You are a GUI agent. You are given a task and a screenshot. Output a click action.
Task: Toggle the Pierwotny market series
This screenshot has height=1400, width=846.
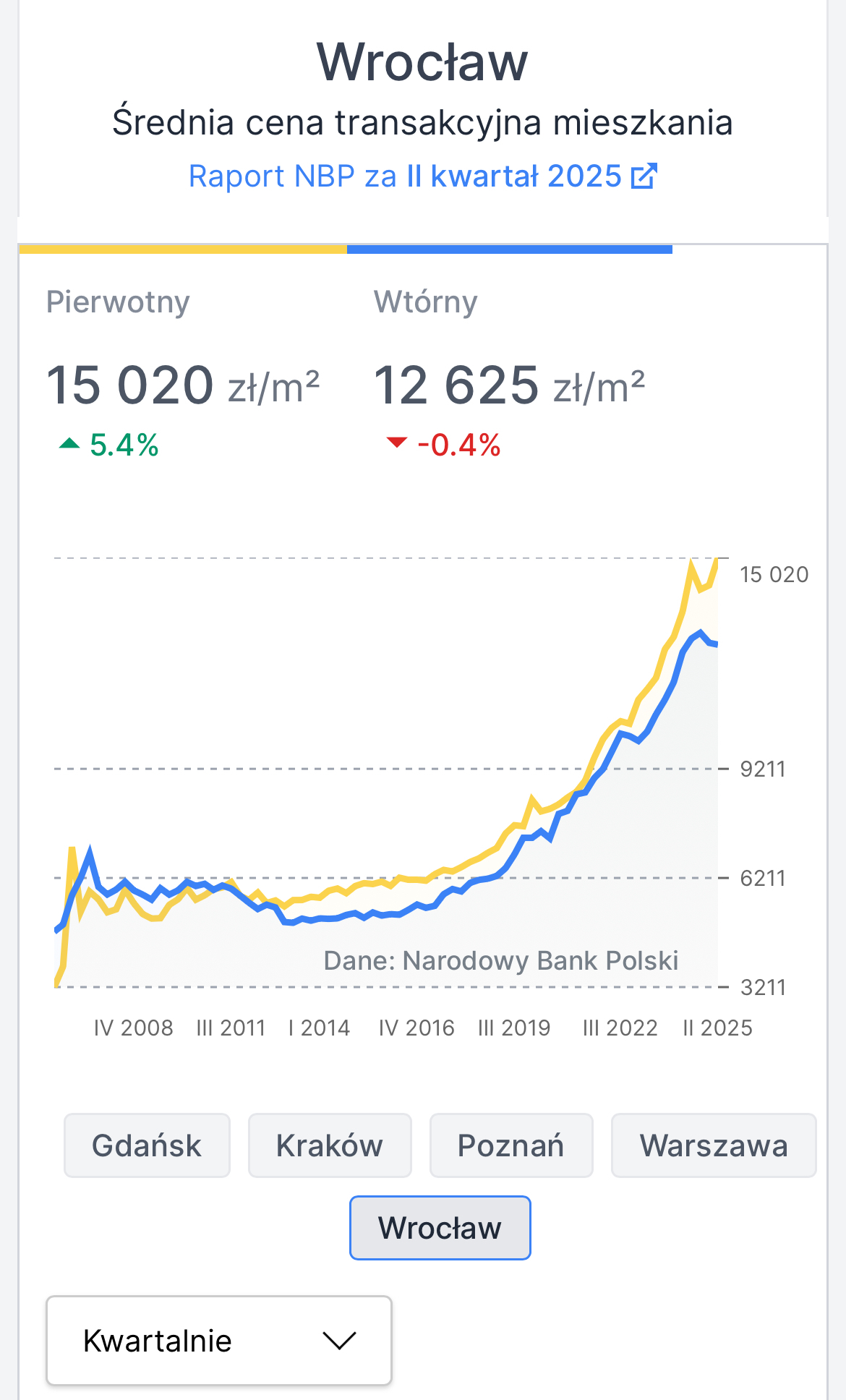[x=118, y=302]
